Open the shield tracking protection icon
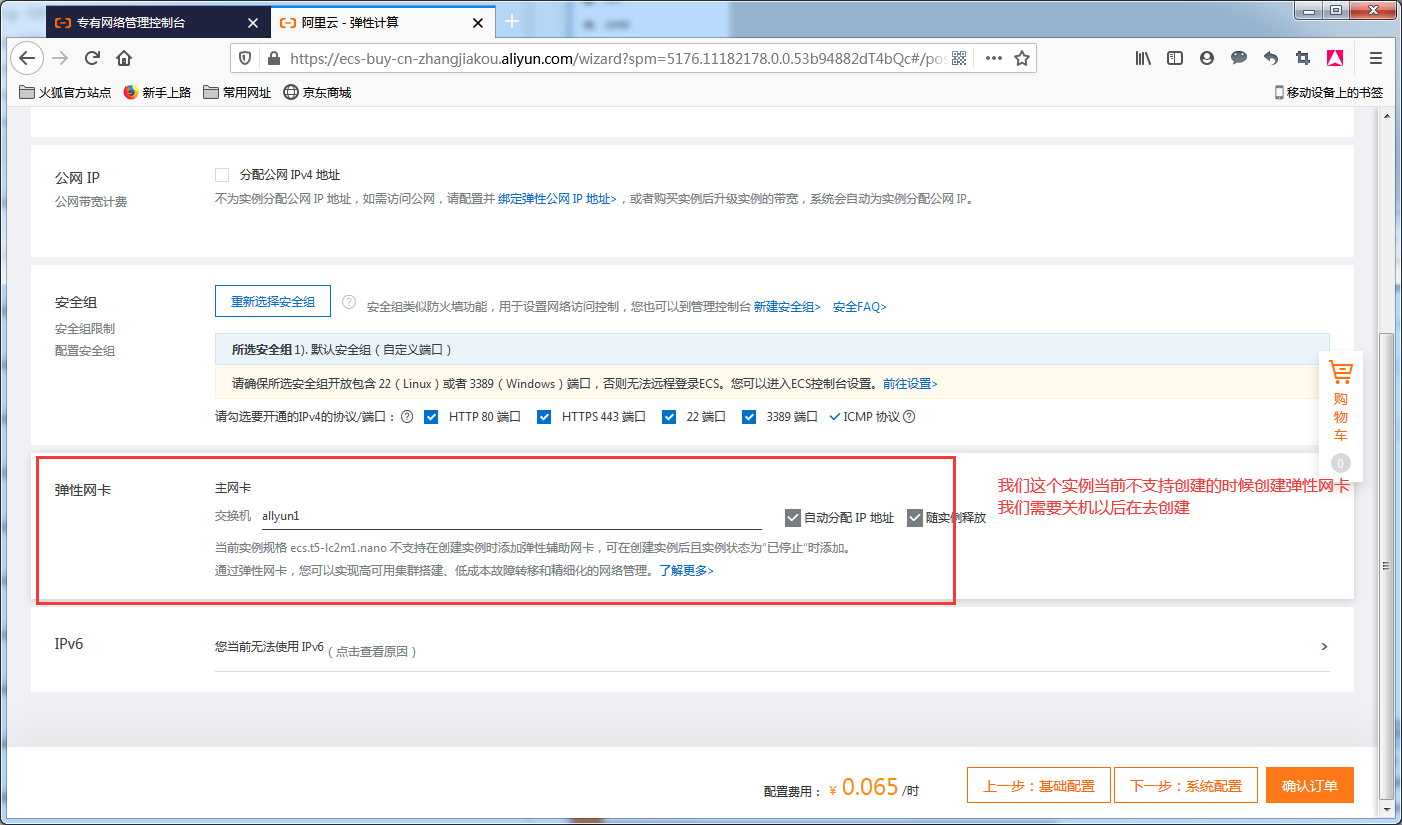1402x825 pixels. click(x=244, y=58)
